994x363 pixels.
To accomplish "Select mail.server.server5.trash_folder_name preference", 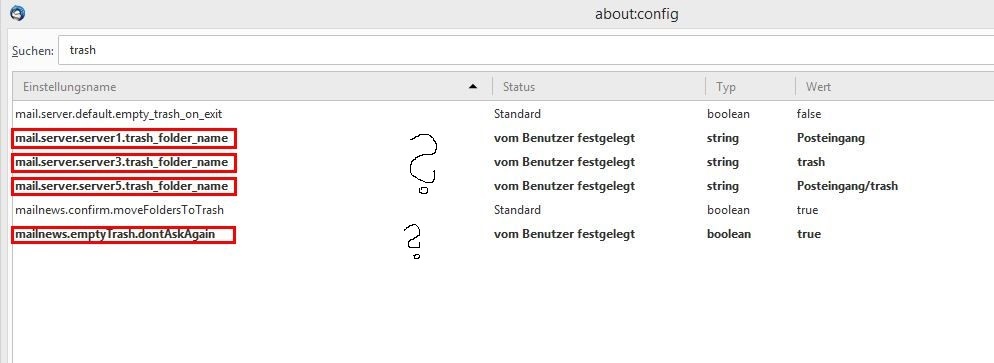I will coord(124,186).
